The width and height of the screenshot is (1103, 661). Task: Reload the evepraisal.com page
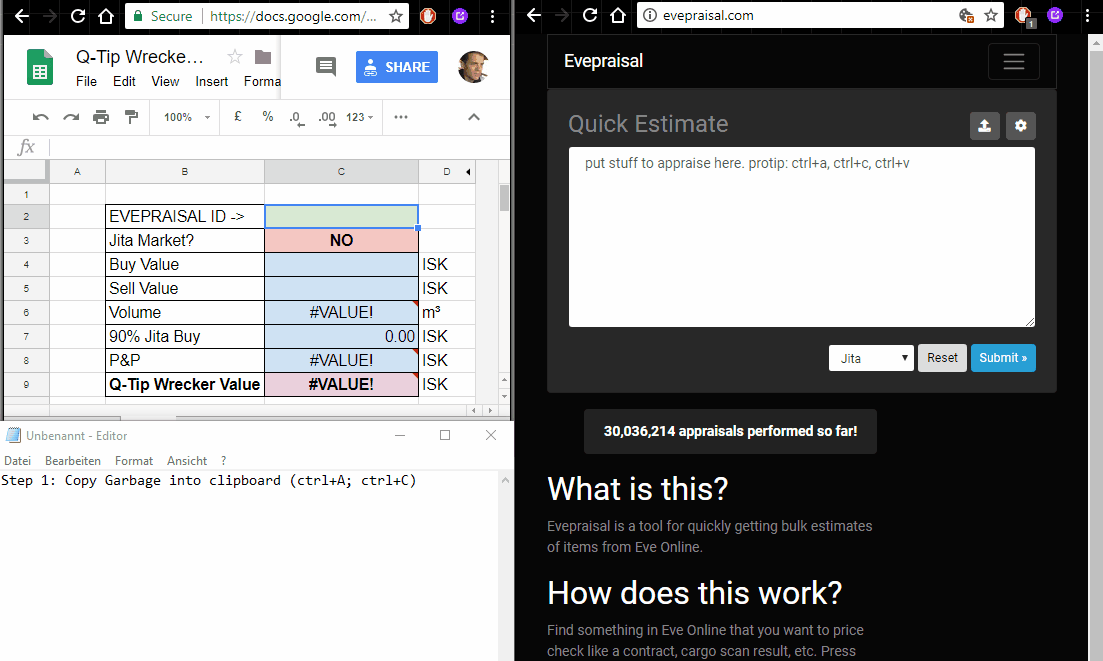[x=589, y=15]
